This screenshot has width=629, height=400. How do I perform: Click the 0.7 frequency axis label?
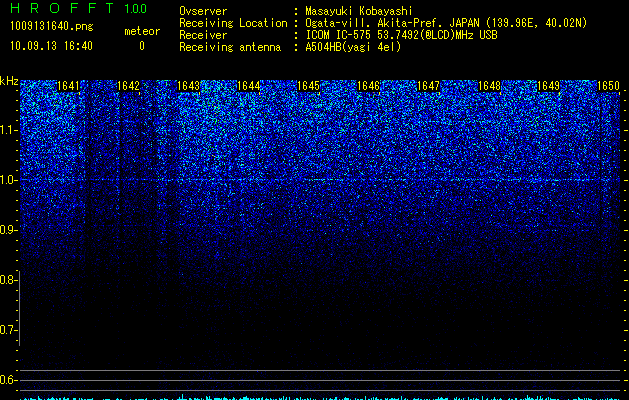click(8, 330)
